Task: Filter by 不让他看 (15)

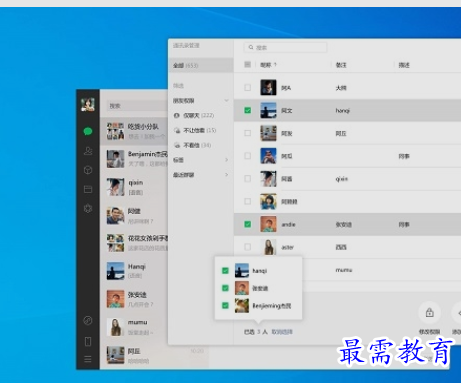Action: [200, 130]
